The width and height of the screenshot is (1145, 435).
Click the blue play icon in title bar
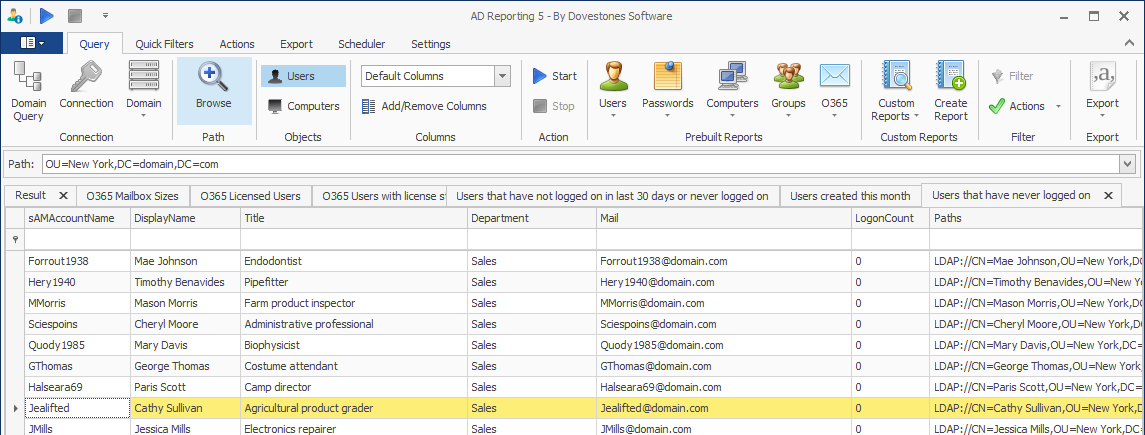pos(46,15)
